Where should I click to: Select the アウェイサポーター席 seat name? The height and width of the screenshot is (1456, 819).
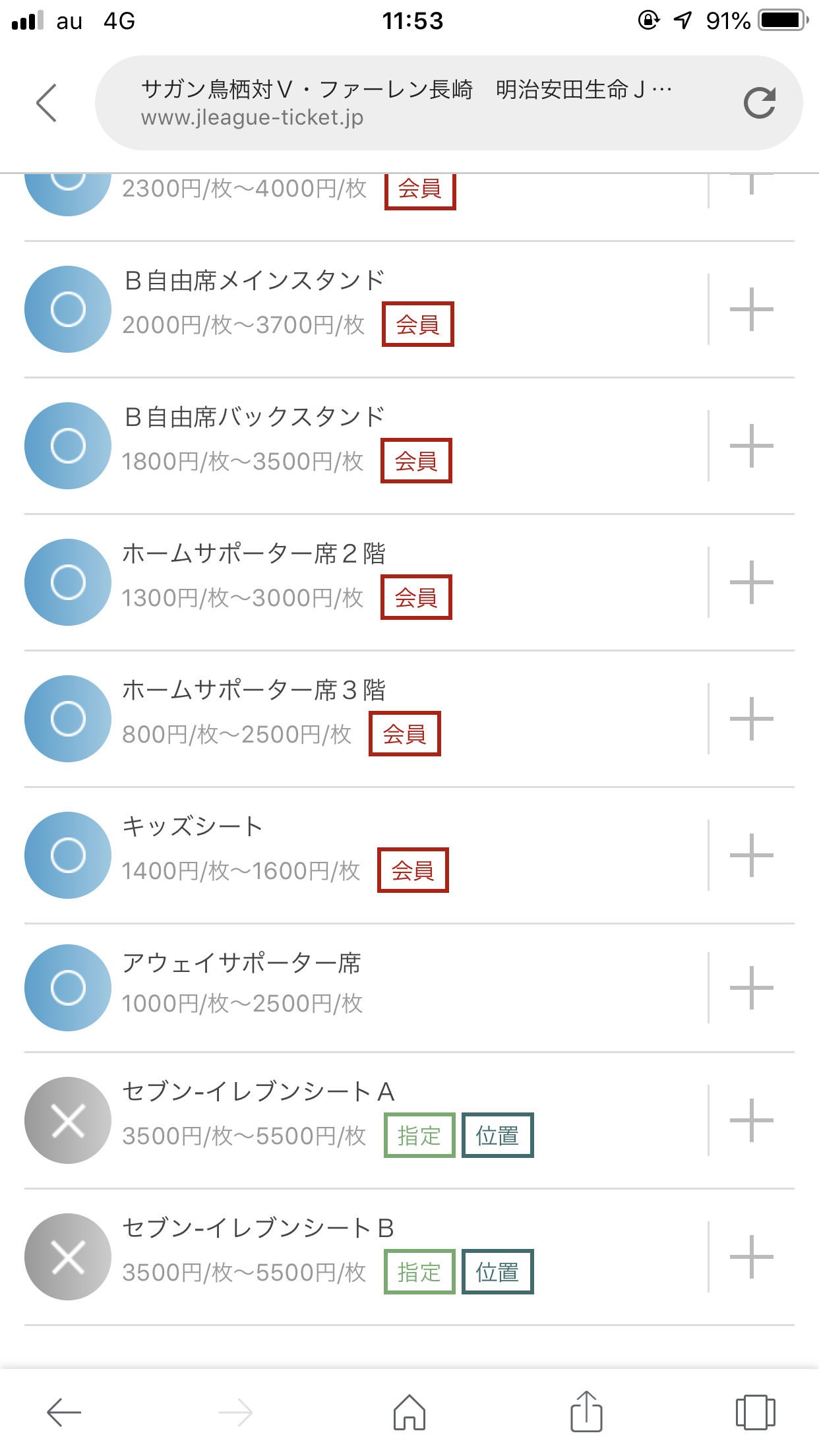tap(241, 963)
